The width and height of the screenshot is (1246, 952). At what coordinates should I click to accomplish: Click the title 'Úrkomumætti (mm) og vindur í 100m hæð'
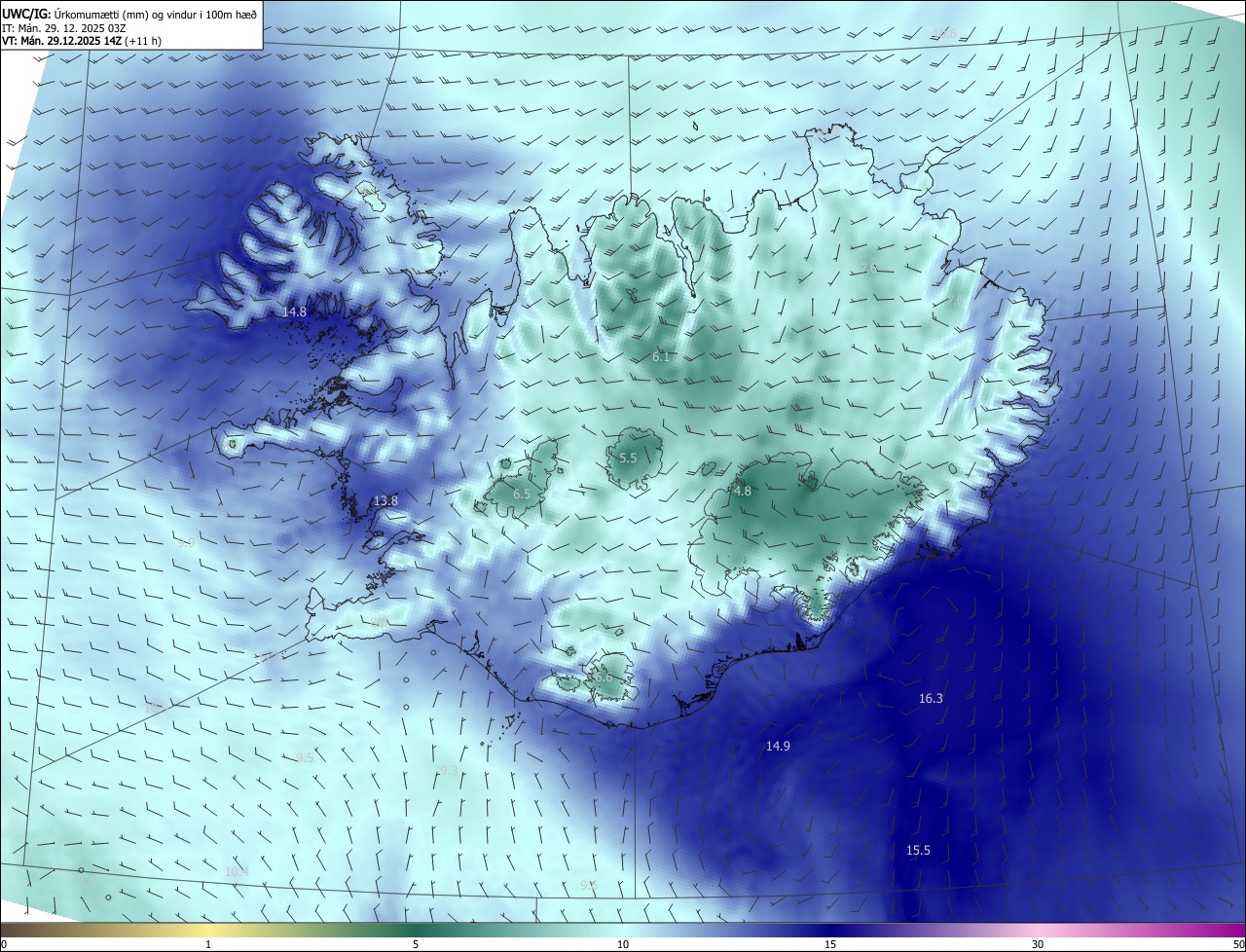tap(154, 13)
